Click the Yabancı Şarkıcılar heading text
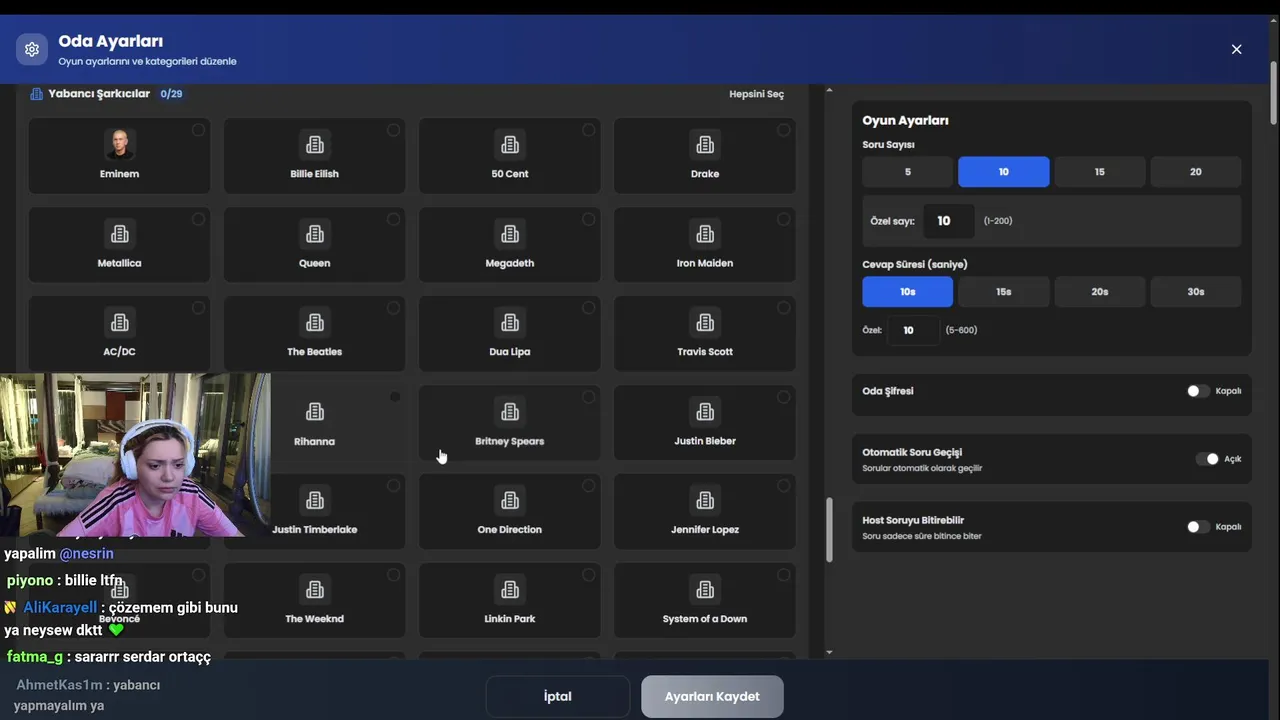 pos(99,94)
